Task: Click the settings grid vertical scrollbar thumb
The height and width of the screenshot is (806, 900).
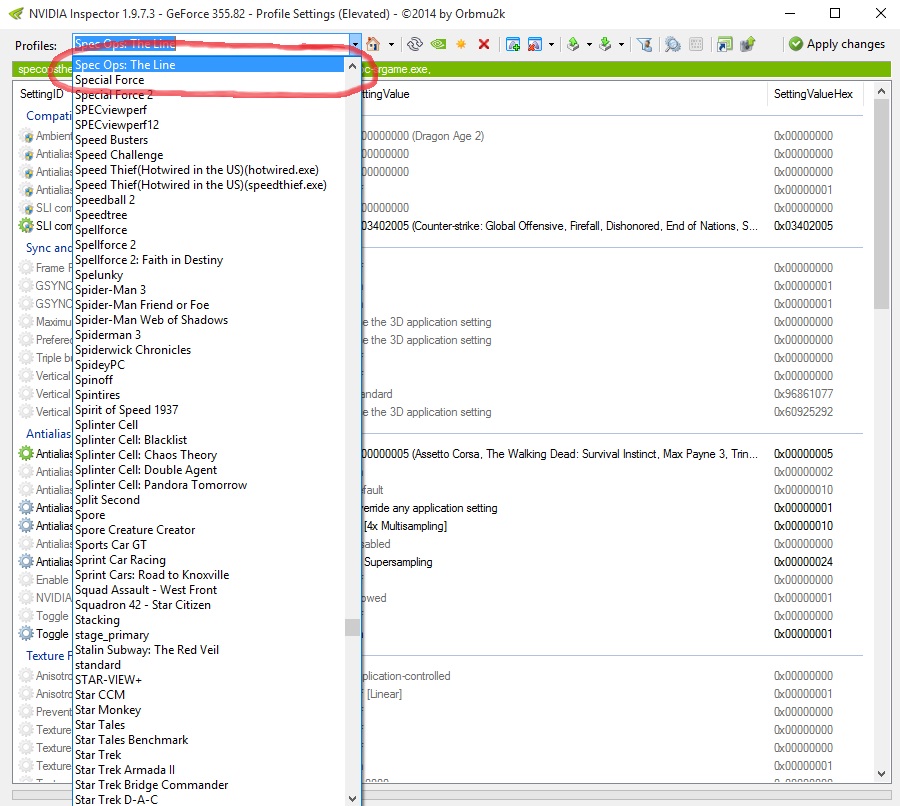Action: [881, 204]
